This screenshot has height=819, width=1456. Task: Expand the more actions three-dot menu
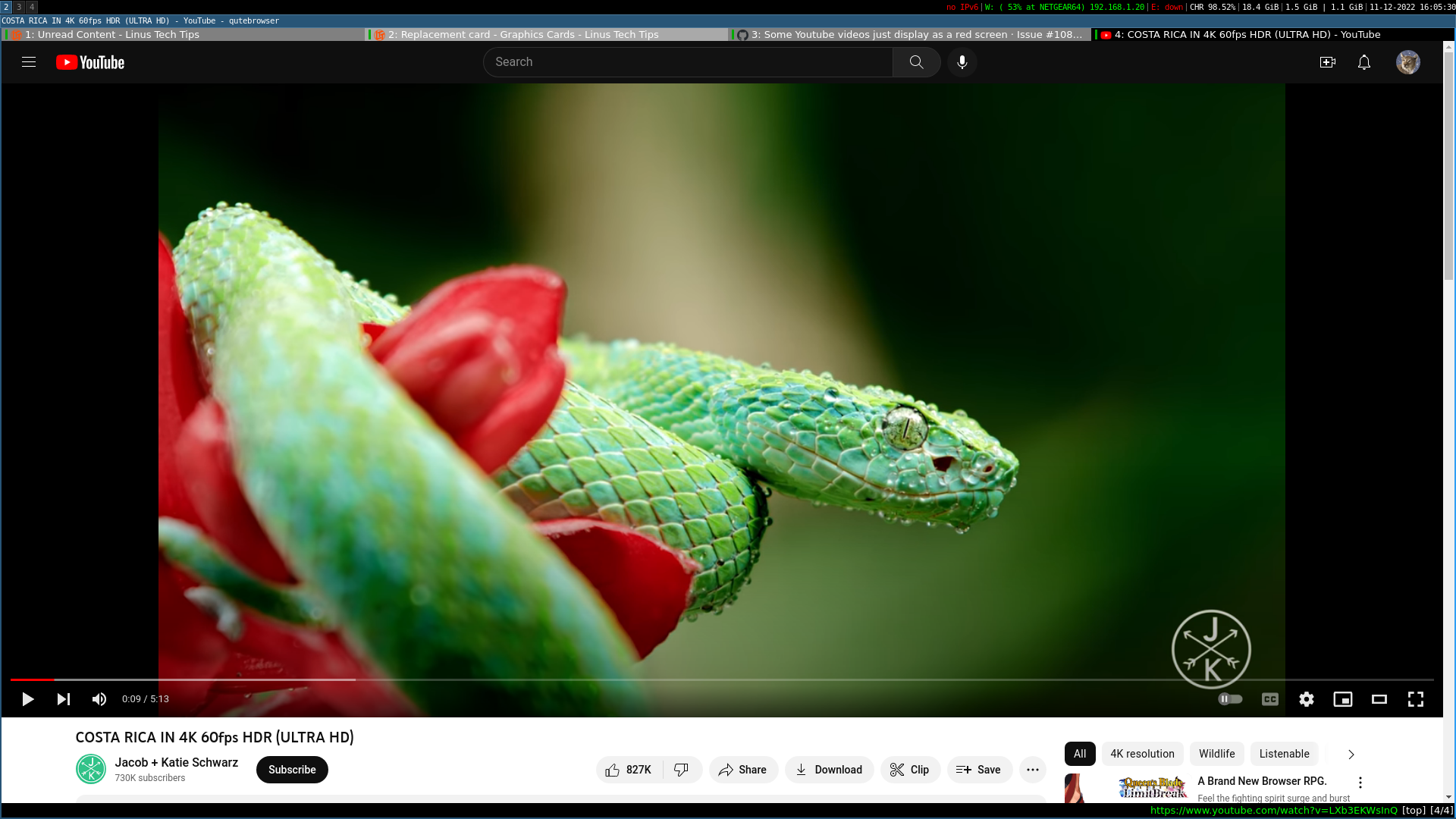pyautogui.click(x=1032, y=770)
